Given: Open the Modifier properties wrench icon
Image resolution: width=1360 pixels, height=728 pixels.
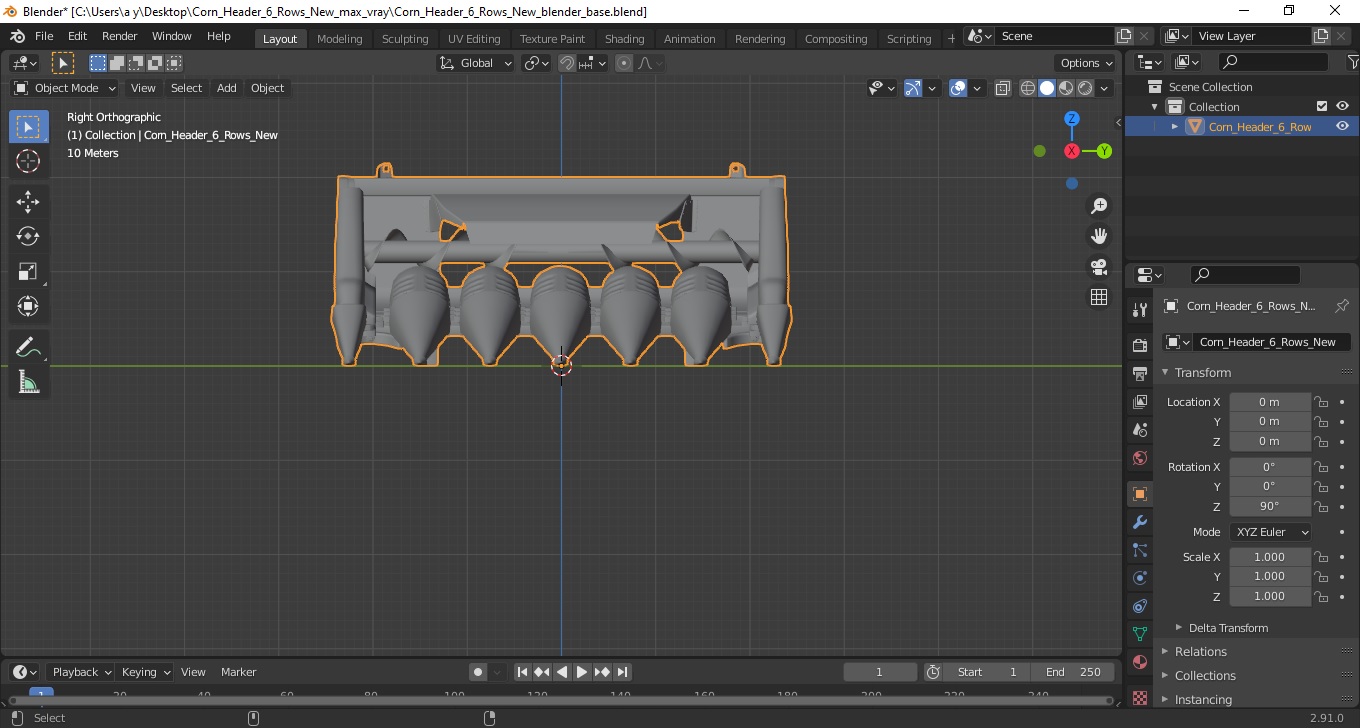Looking at the screenshot, I should 1139,522.
